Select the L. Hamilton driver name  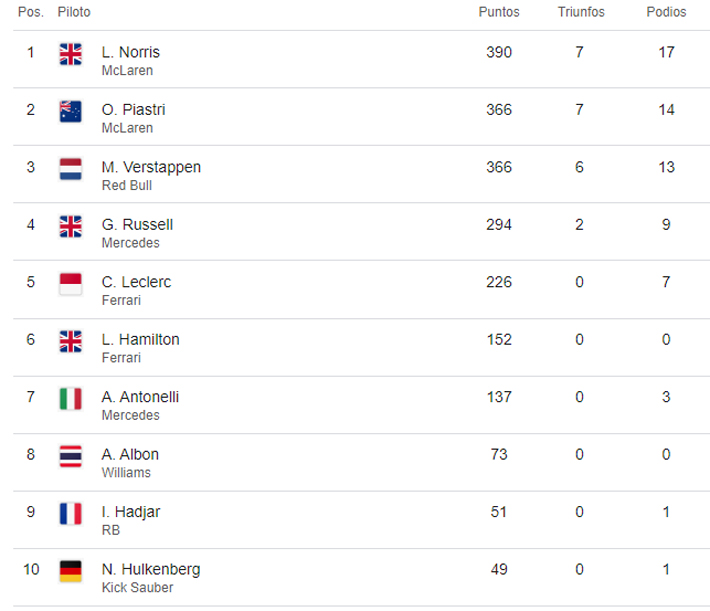tap(140, 339)
